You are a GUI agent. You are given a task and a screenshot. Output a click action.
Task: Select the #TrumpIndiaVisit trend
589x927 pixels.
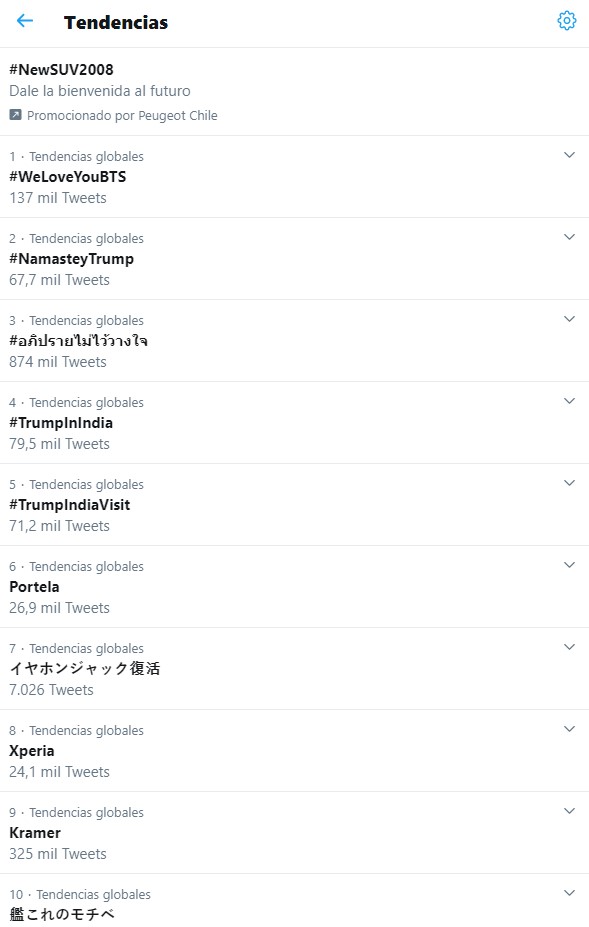[x=70, y=505]
